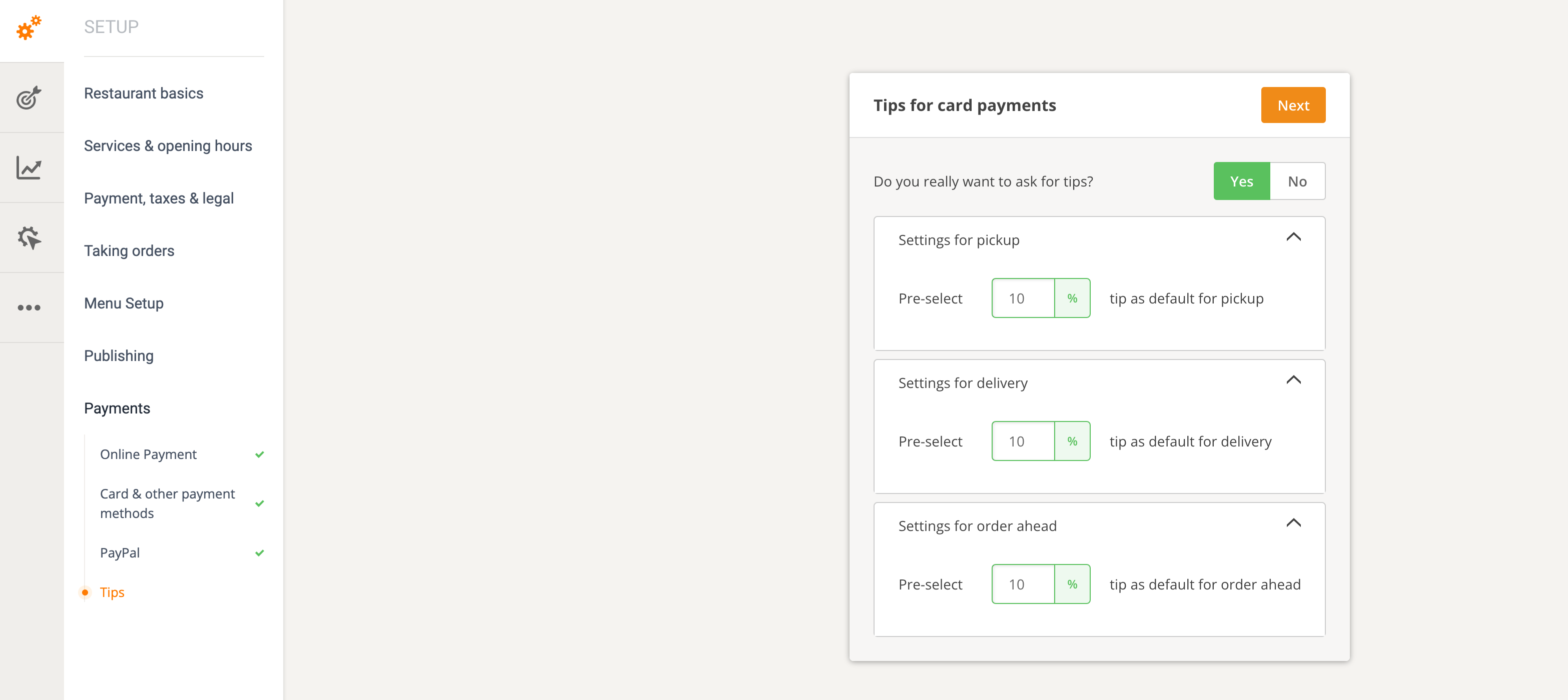The image size is (1568, 700).
Task: Collapse the Settings for order ahead section
Action: coord(1295,523)
